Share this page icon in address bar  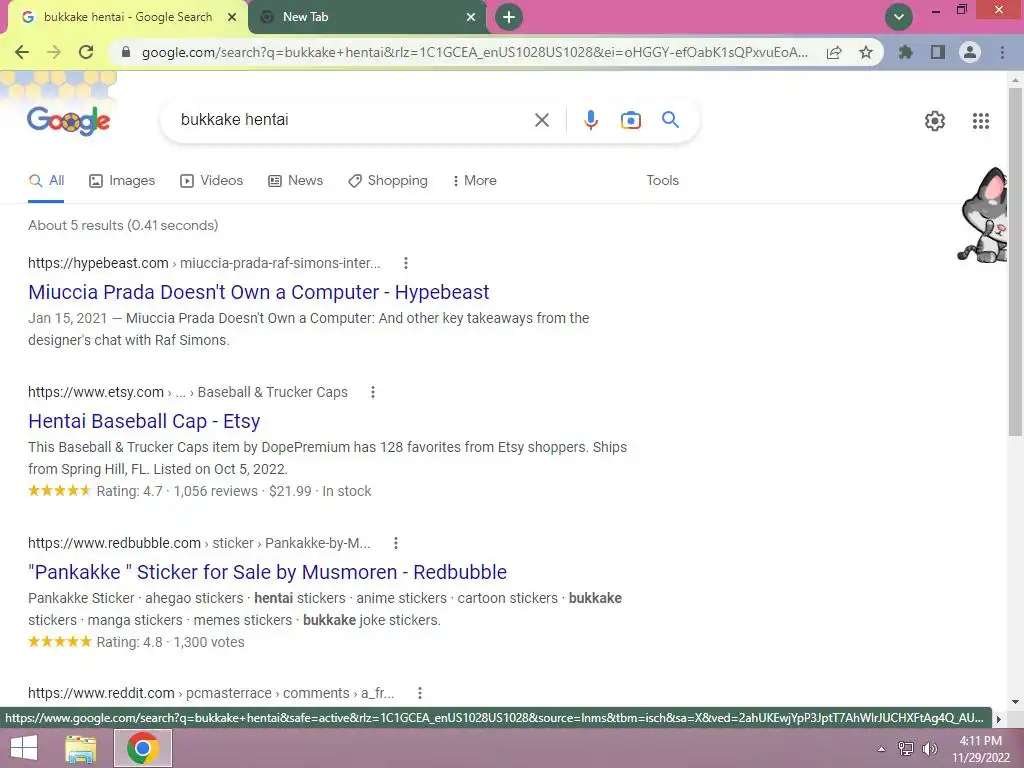tap(834, 52)
